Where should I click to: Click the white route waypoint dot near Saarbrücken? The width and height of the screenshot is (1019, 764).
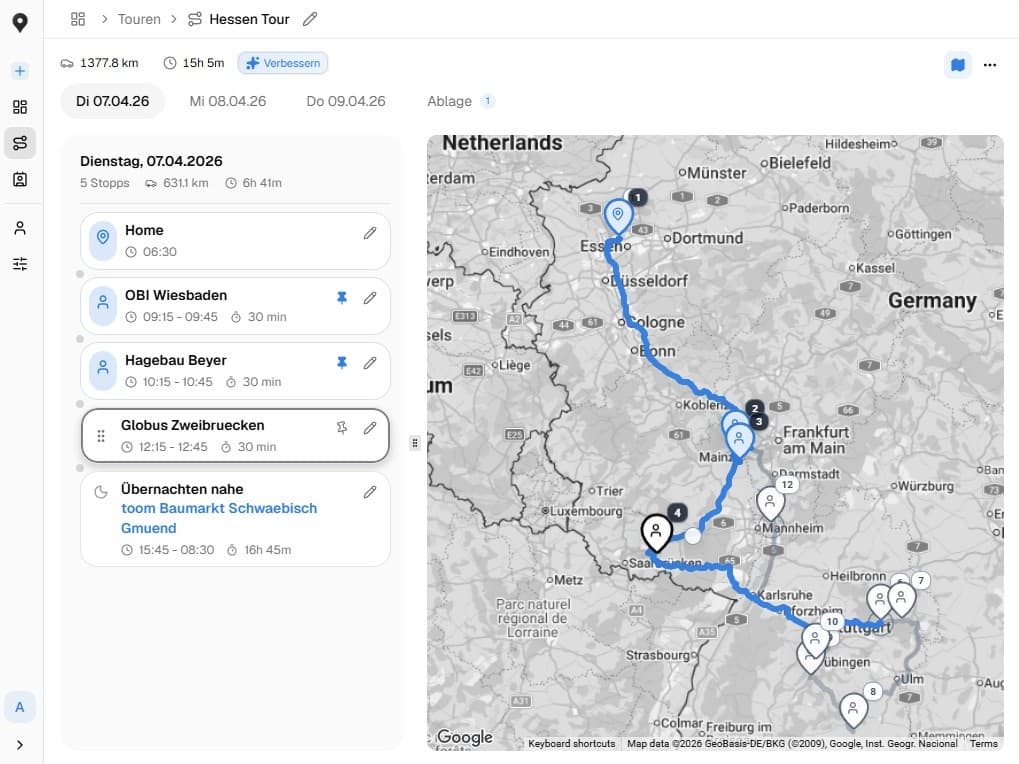[693, 536]
